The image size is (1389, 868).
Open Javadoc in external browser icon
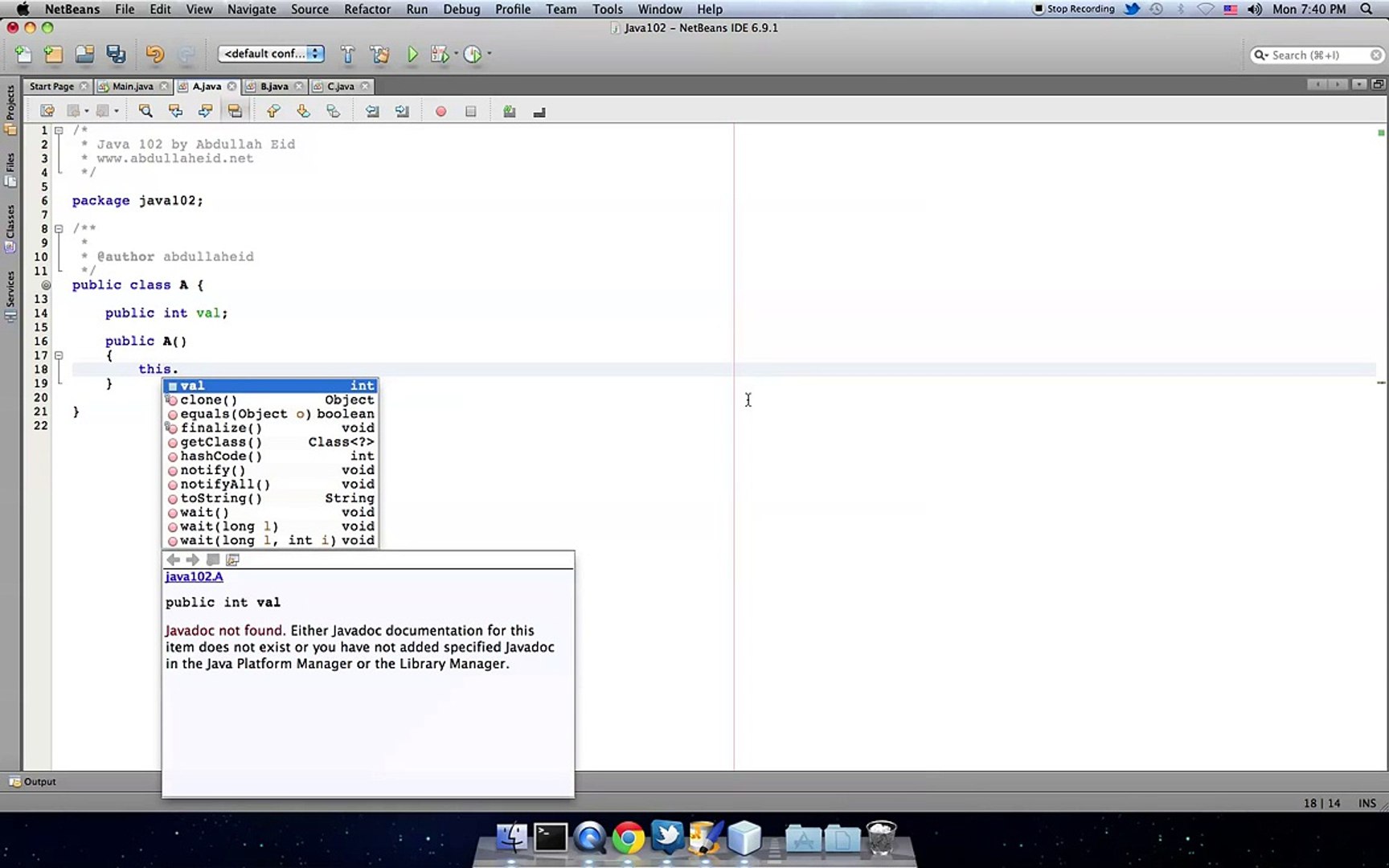click(x=212, y=559)
